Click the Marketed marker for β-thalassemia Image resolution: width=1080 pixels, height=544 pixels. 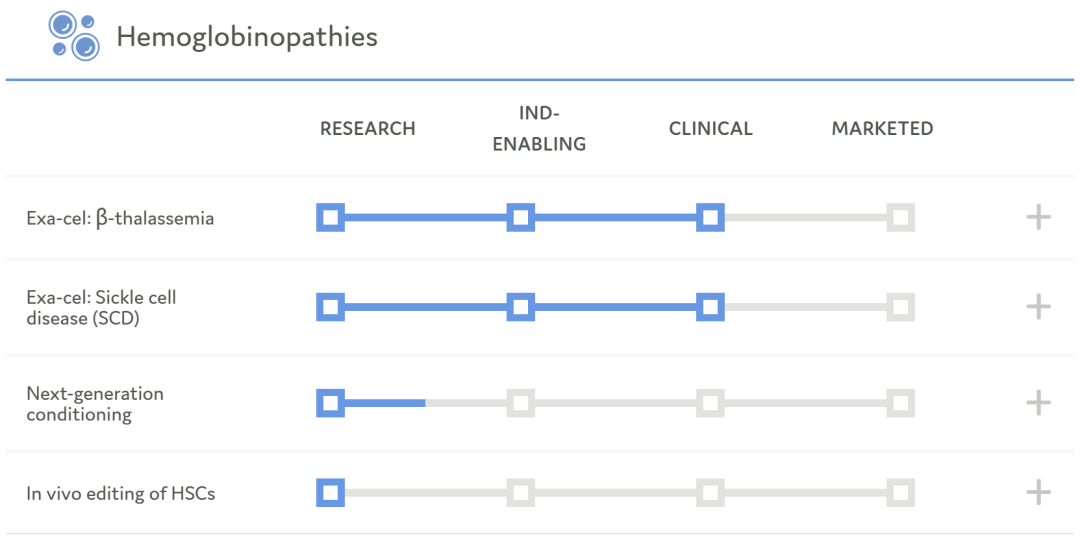(900, 218)
